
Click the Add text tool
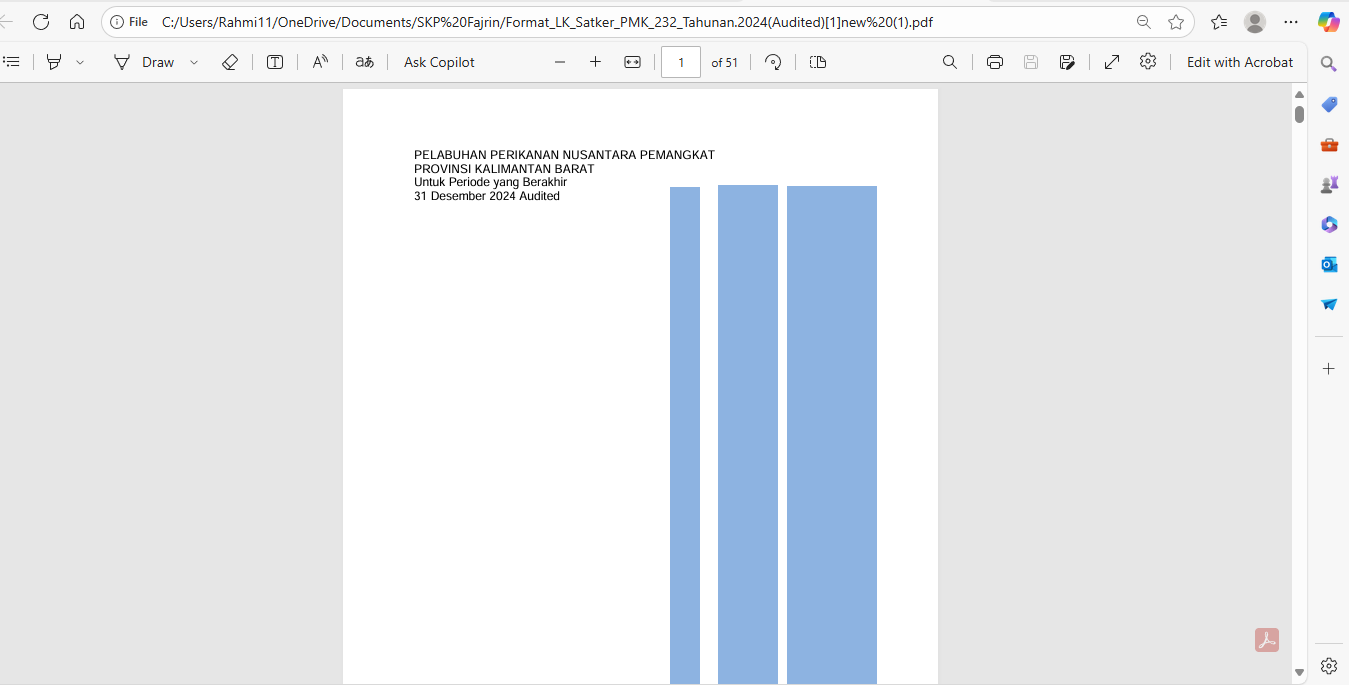tap(275, 62)
